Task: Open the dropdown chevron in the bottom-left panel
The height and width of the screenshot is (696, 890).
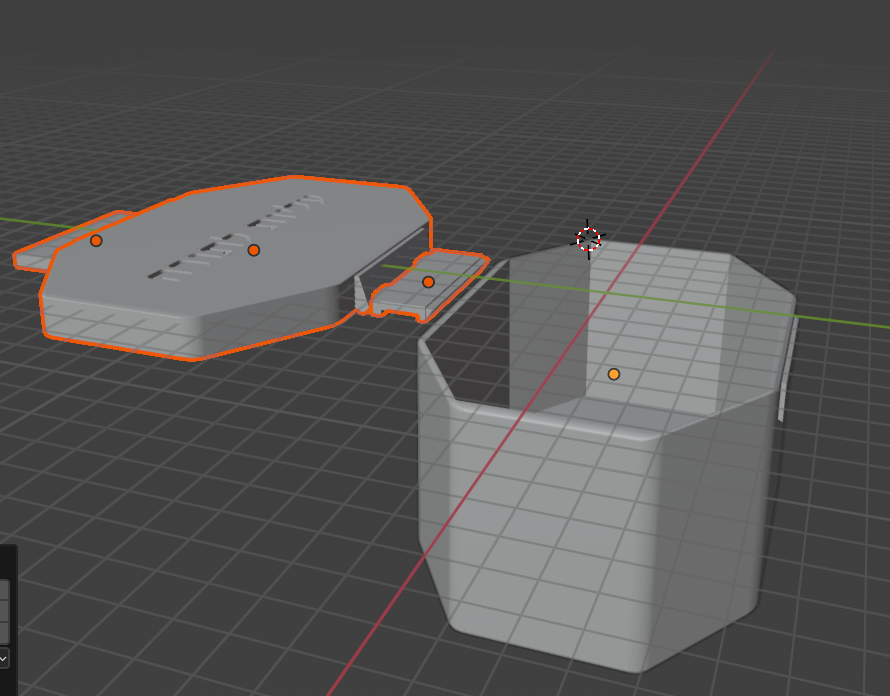Action: tap(3, 659)
